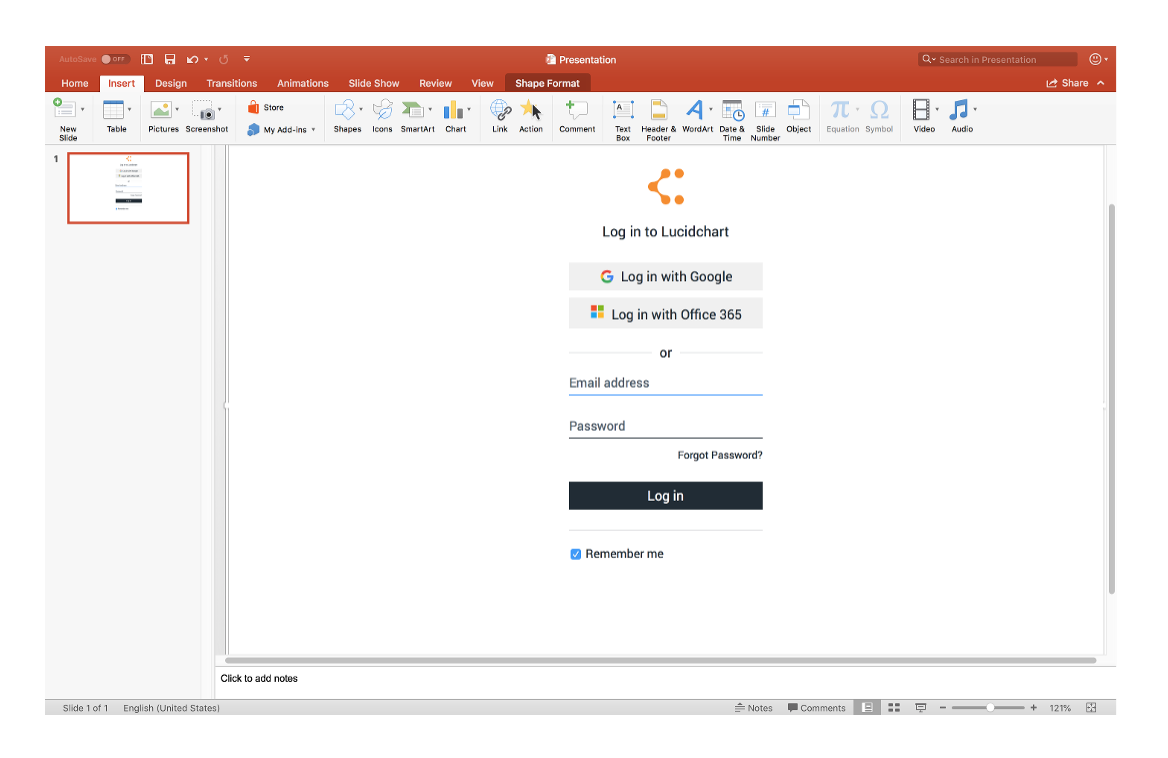The width and height of the screenshot is (1168, 758).
Task: Open the Store add-ins icon
Action: (253, 107)
